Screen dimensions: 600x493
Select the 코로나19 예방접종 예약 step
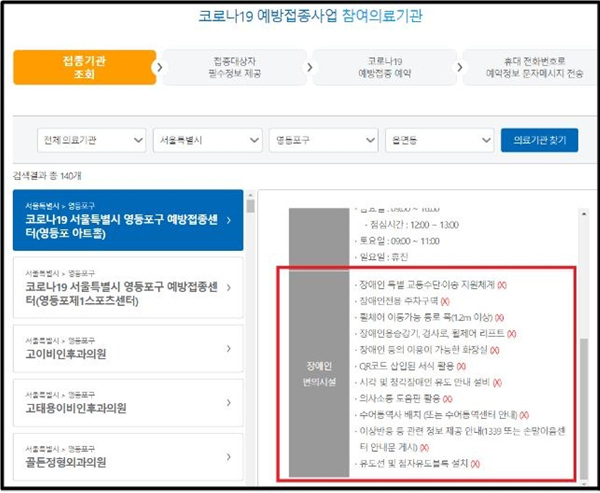click(385, 67)
